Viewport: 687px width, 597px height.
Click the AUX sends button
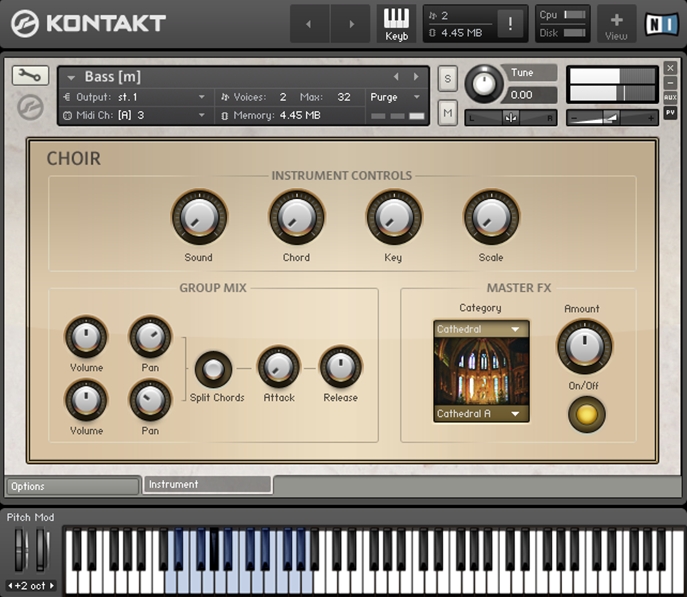click(670, 98)
